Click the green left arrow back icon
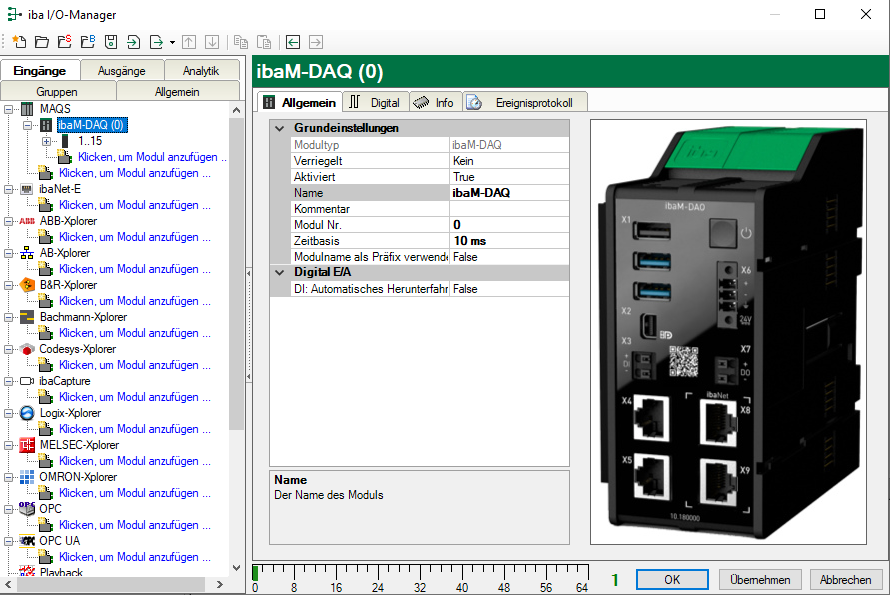 (293, 42)
